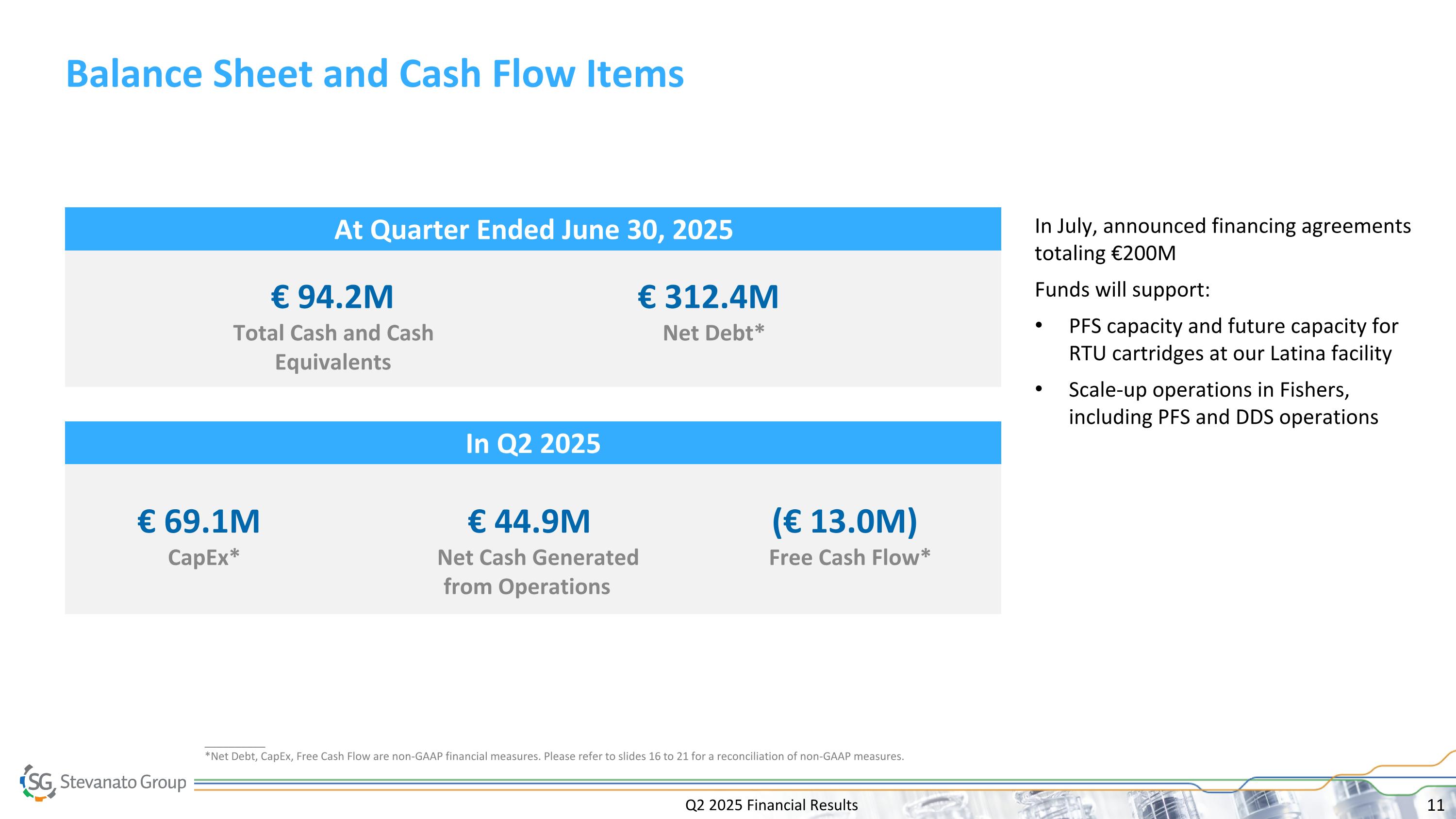Click the financing agreements totaling €200M text
The image size is (1456, 819).
[x=1223, y=239]
